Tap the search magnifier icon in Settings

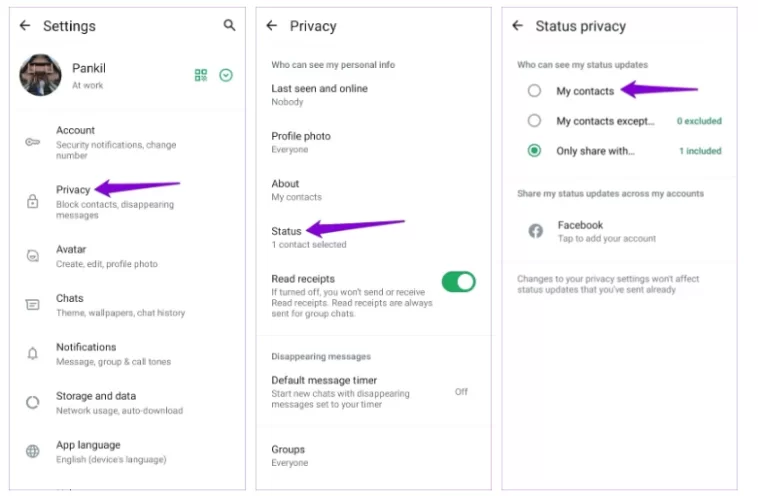pos(229,25)
